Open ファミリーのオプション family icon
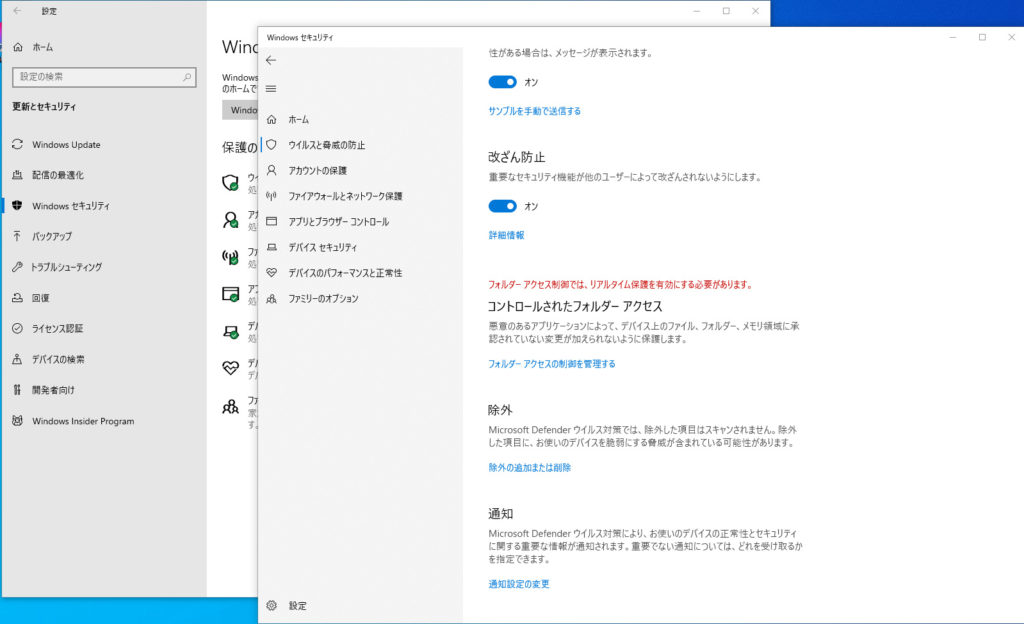Viewport: 1024px width, 624px height. click(271, 298)
